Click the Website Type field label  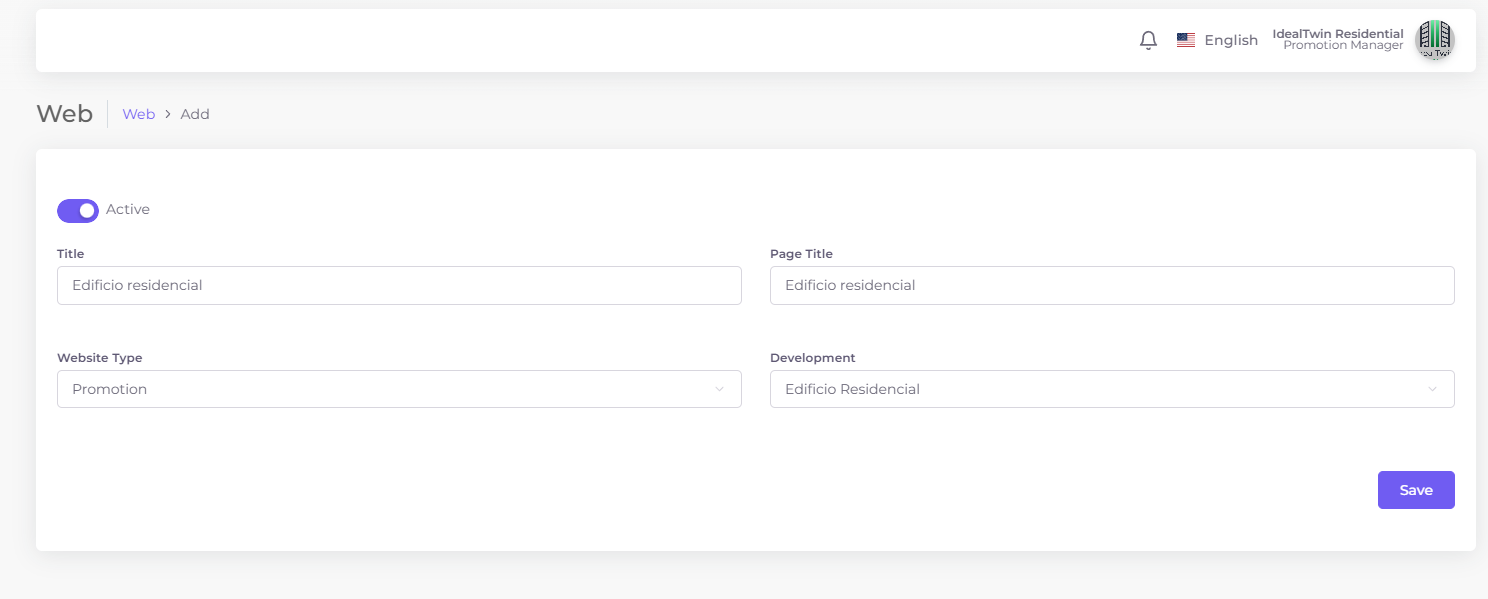tap(100, 358)
